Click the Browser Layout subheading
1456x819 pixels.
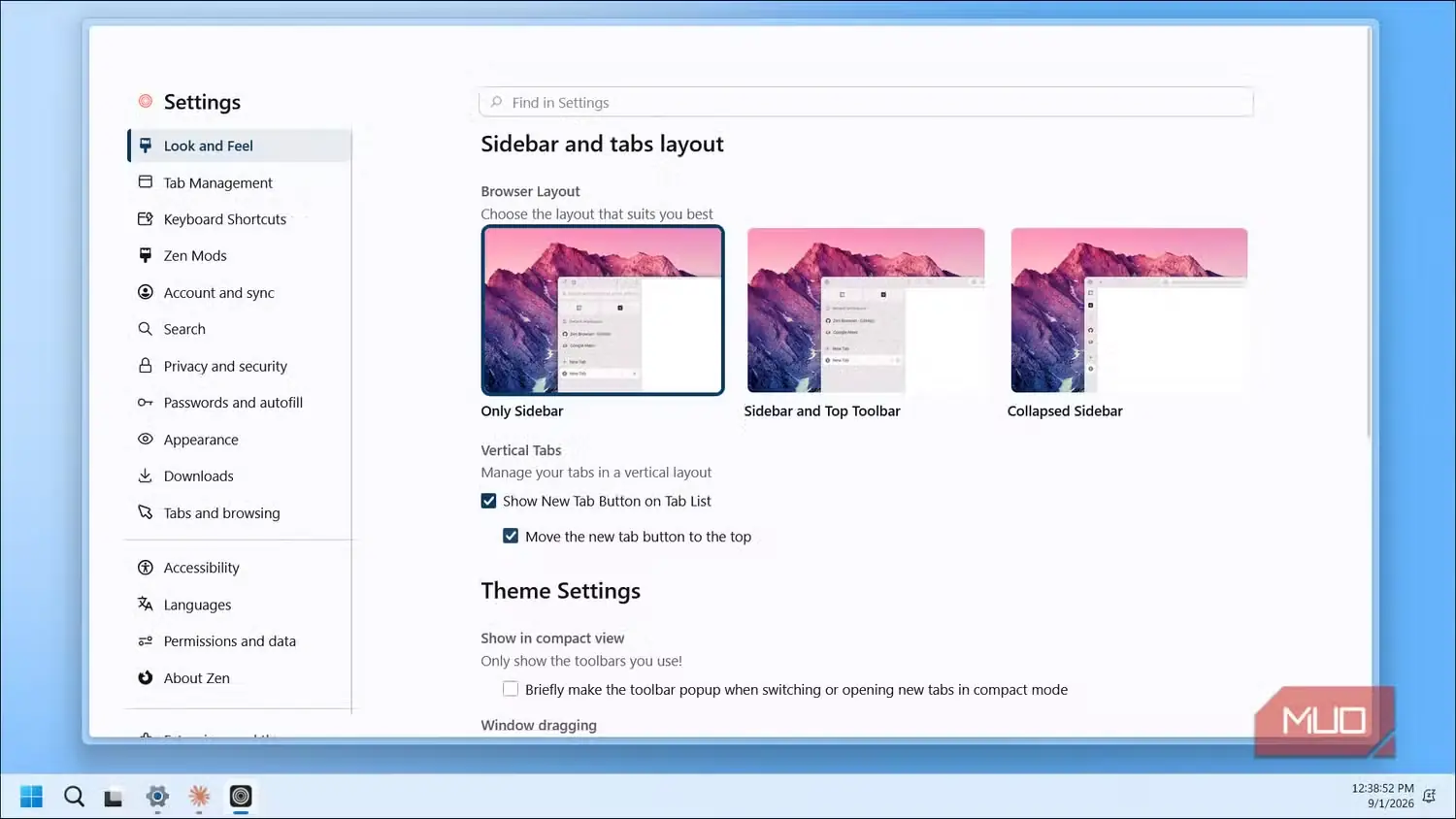[x=531, y=191]
